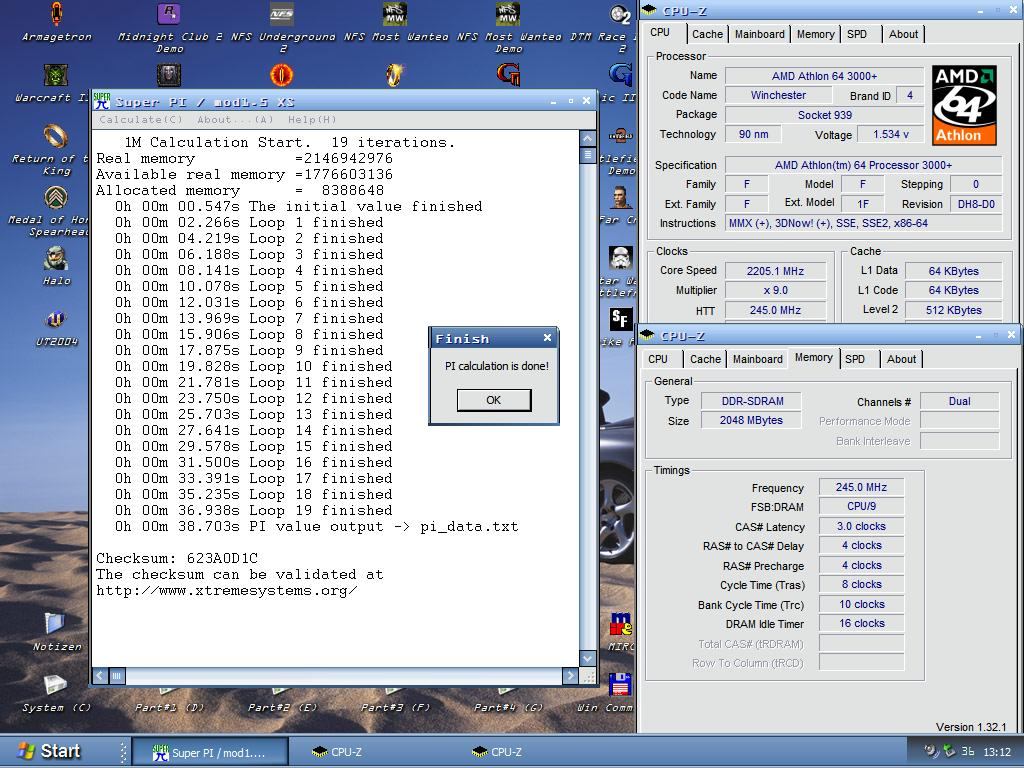The image size is (1024, 768).
Task: Click the Loop 19 finished line
Action: coord(253,511)
